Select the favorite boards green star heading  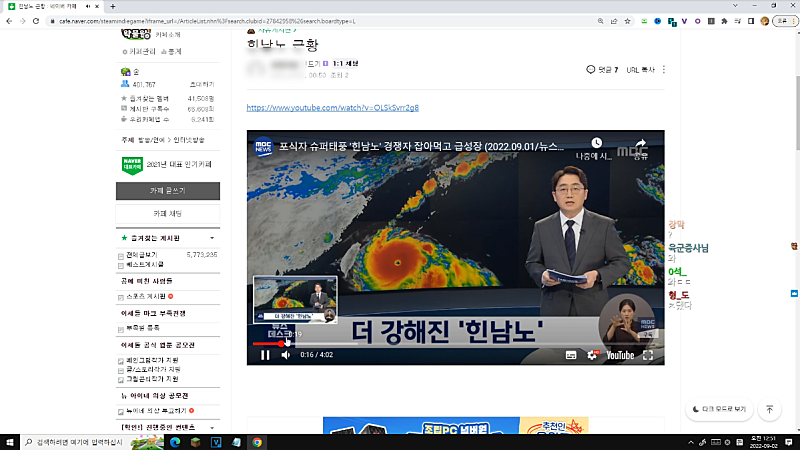click(x=151, y=238)
